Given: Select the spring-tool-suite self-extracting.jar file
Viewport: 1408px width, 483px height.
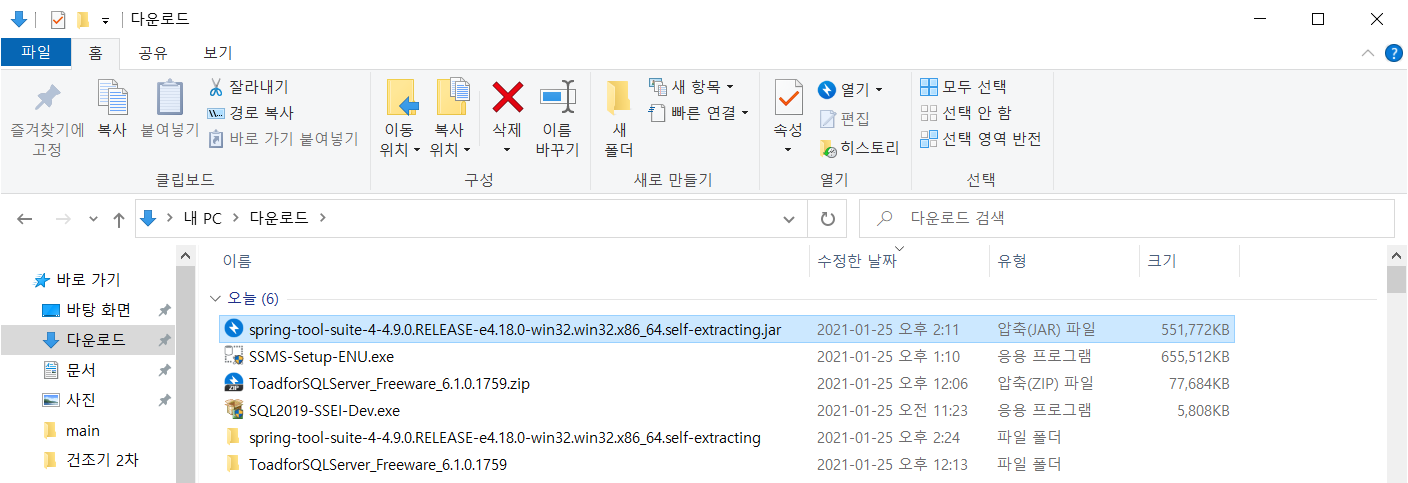Looking at the screenshot, I should click(729, 328).
